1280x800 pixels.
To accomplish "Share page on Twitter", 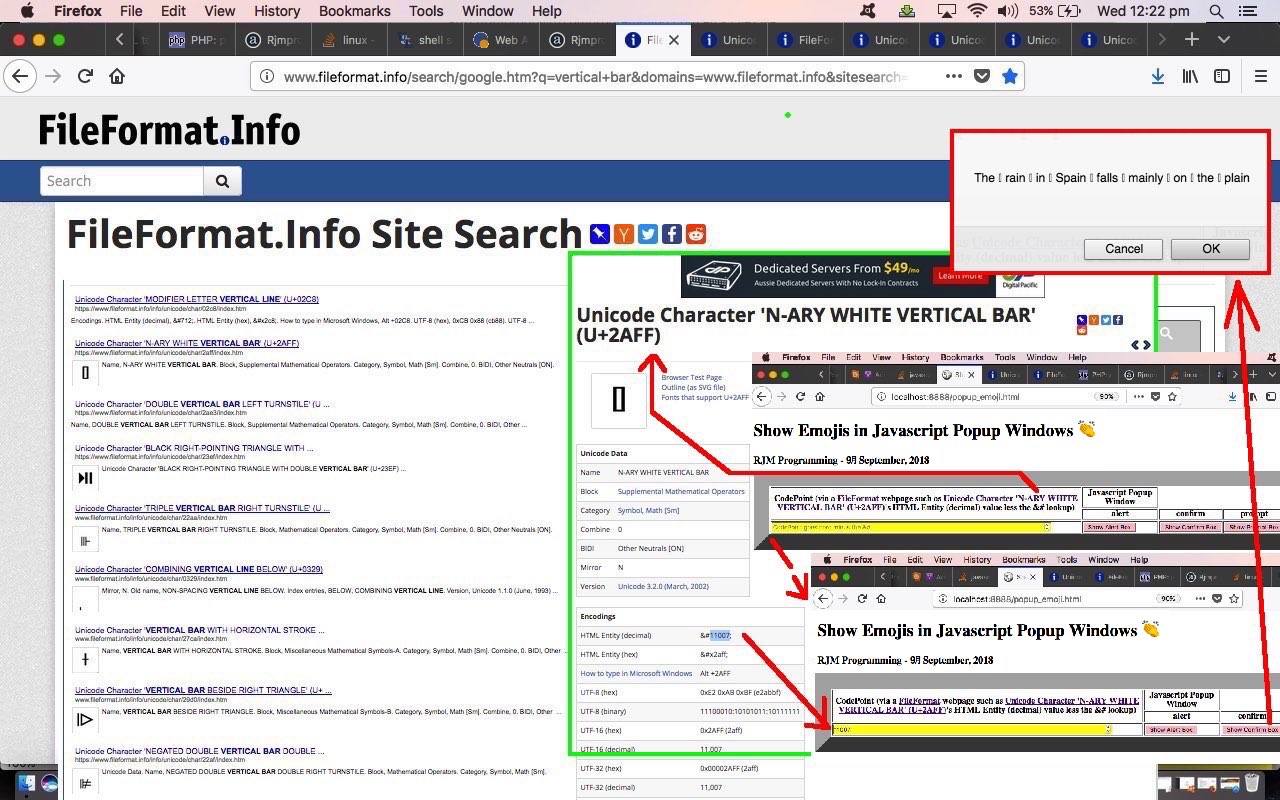I will (x=648, y=234).
